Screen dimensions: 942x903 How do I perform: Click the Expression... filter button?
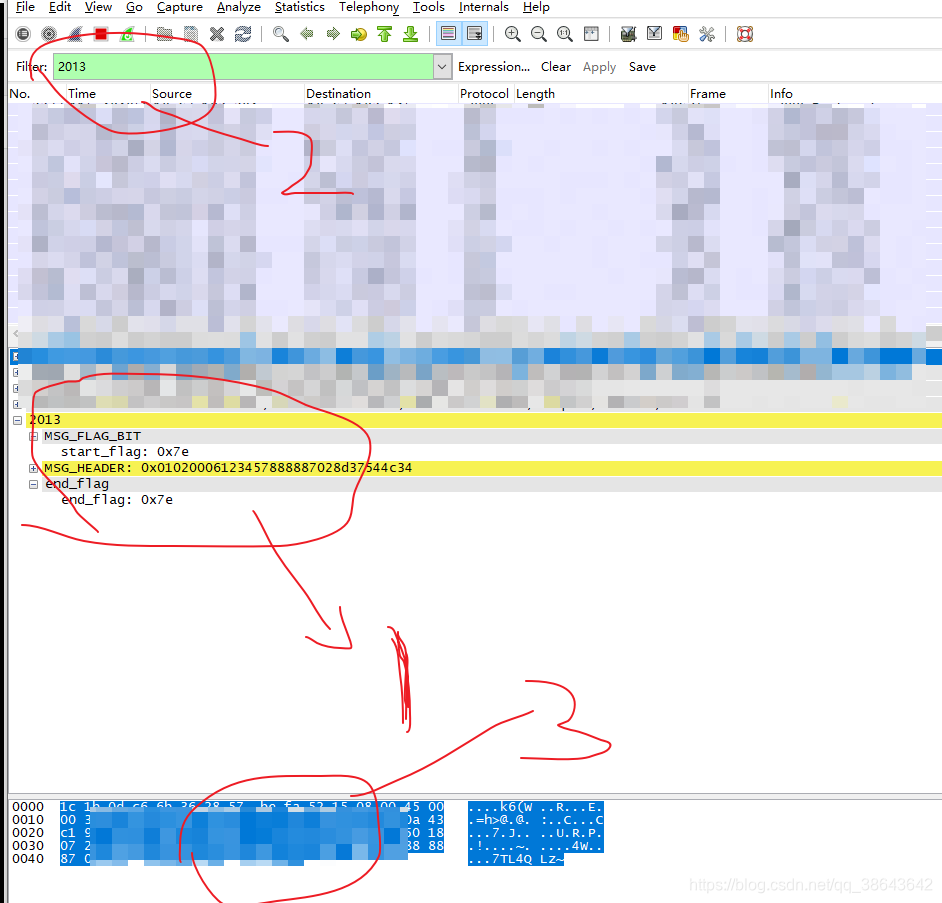pyautogui.click(x=494, y=67)
